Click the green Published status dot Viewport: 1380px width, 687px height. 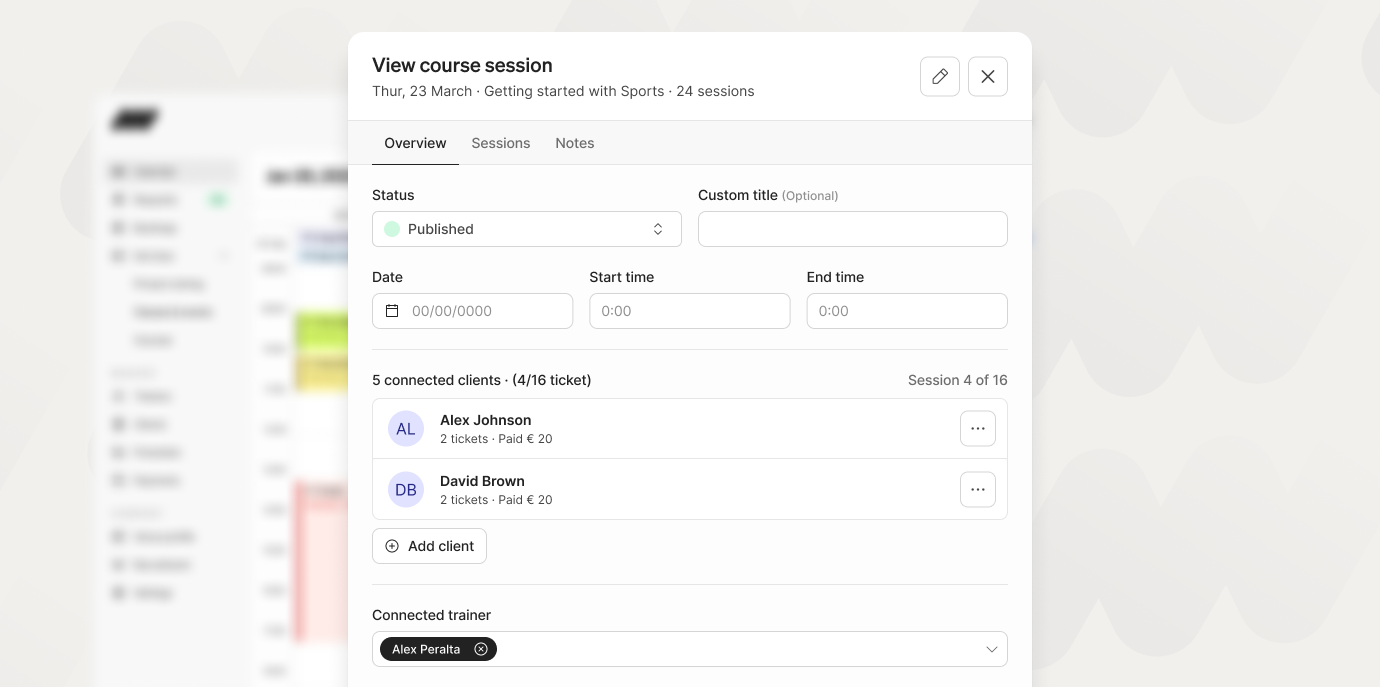click(x=392, y=229)
